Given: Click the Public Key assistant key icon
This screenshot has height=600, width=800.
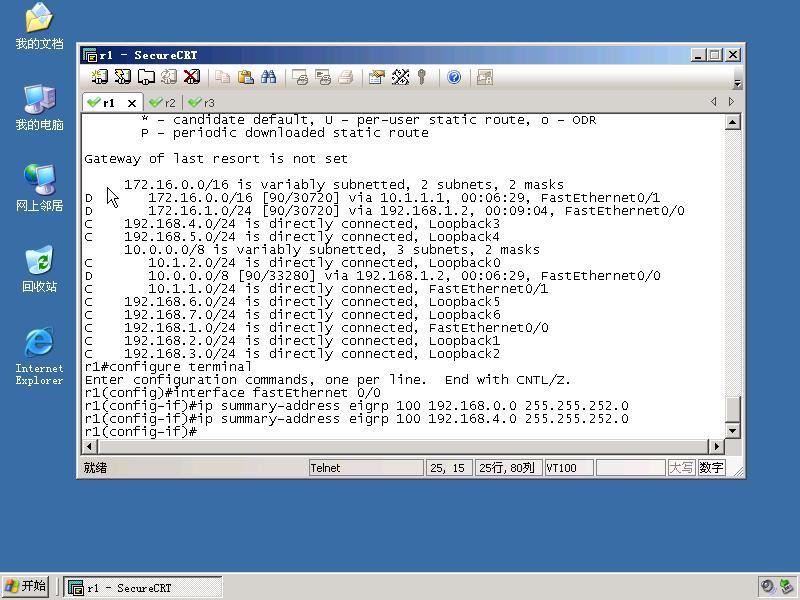Looking at the screenshot, I should click(421, 77).
